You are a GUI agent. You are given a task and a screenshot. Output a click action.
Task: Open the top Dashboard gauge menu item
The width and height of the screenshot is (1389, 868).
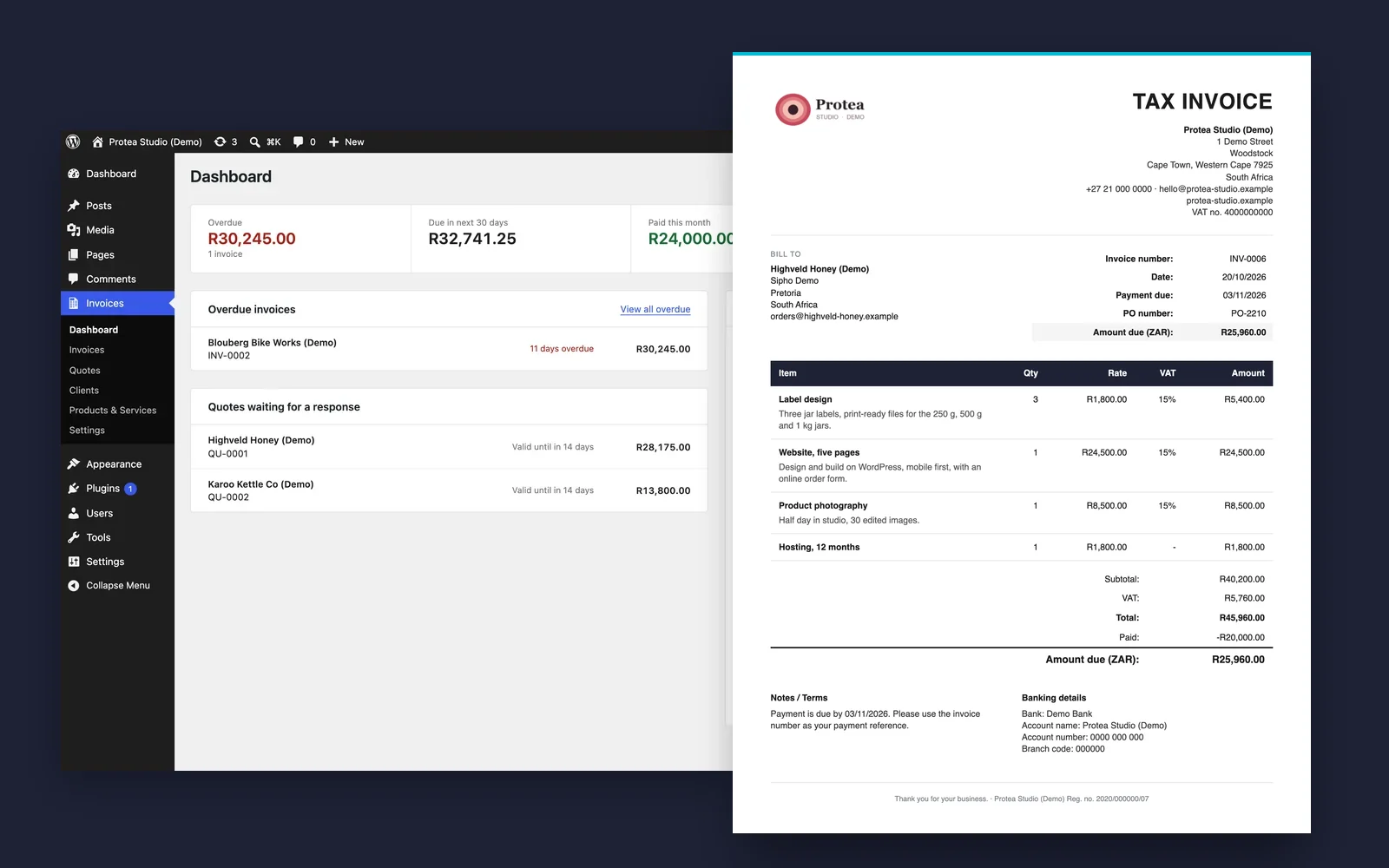tap(117, 174)
